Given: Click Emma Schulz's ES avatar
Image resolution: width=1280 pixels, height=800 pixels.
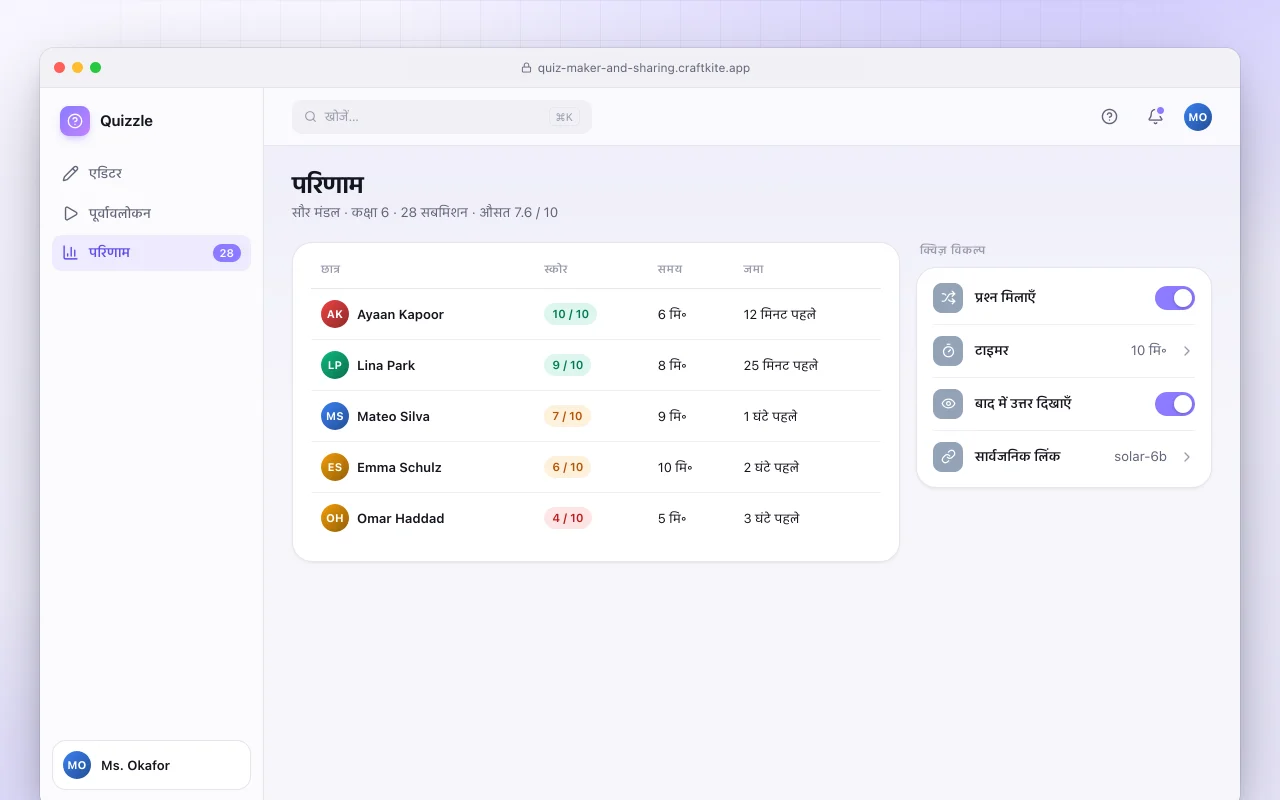Looking at the screenshot, I should (335, 467).
